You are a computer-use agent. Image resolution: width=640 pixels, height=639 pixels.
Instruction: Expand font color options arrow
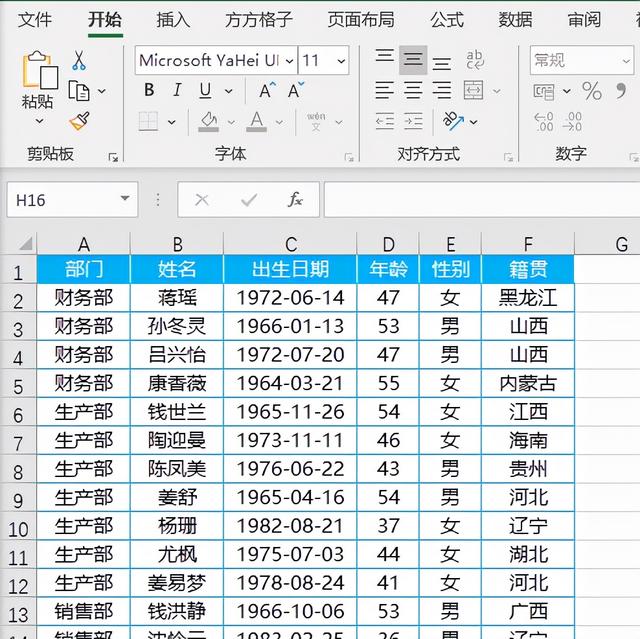(x=279, y=122)
